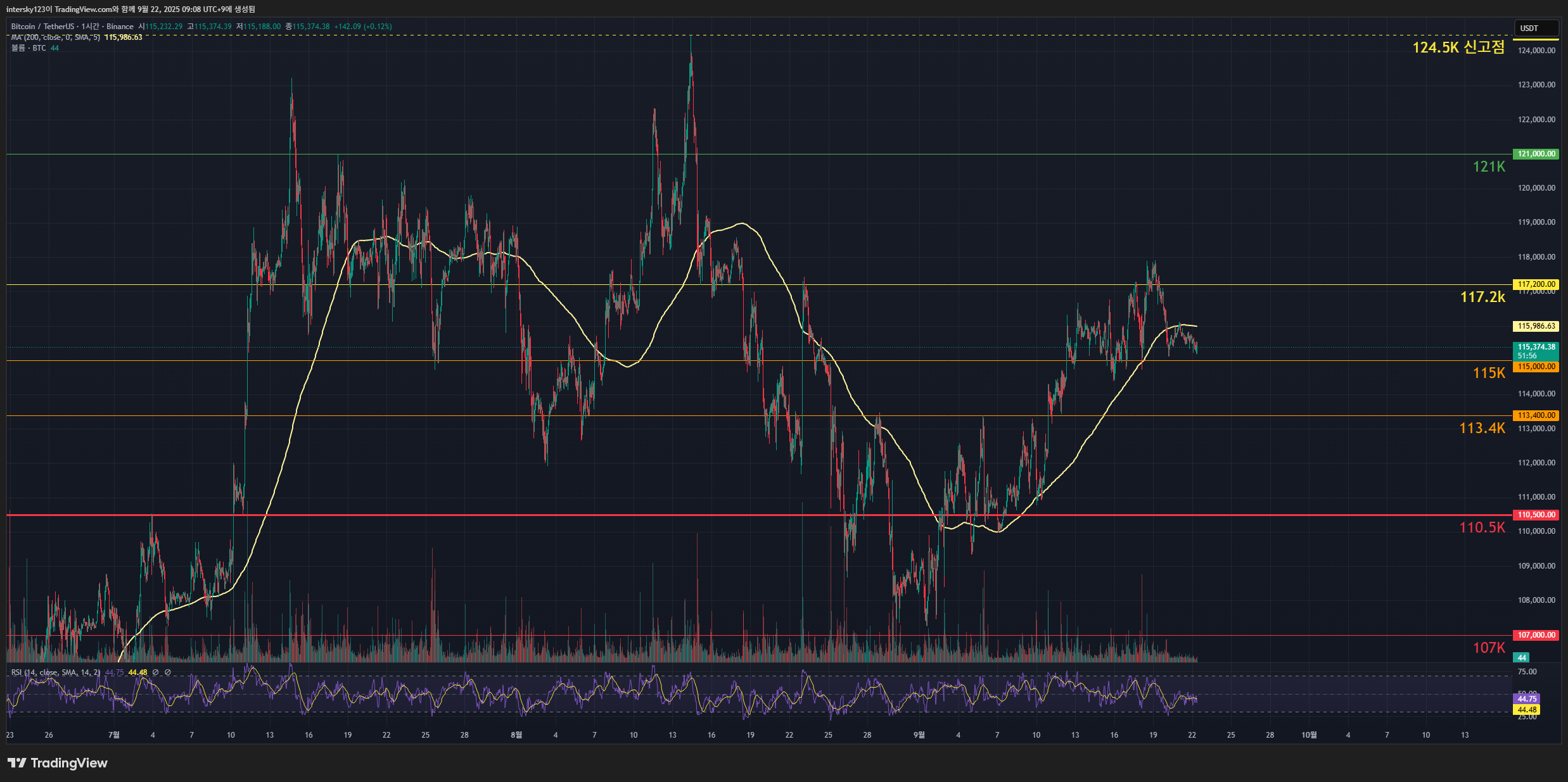Open the USDT currency selector
1568x782 pixels.
point(1536,28)
